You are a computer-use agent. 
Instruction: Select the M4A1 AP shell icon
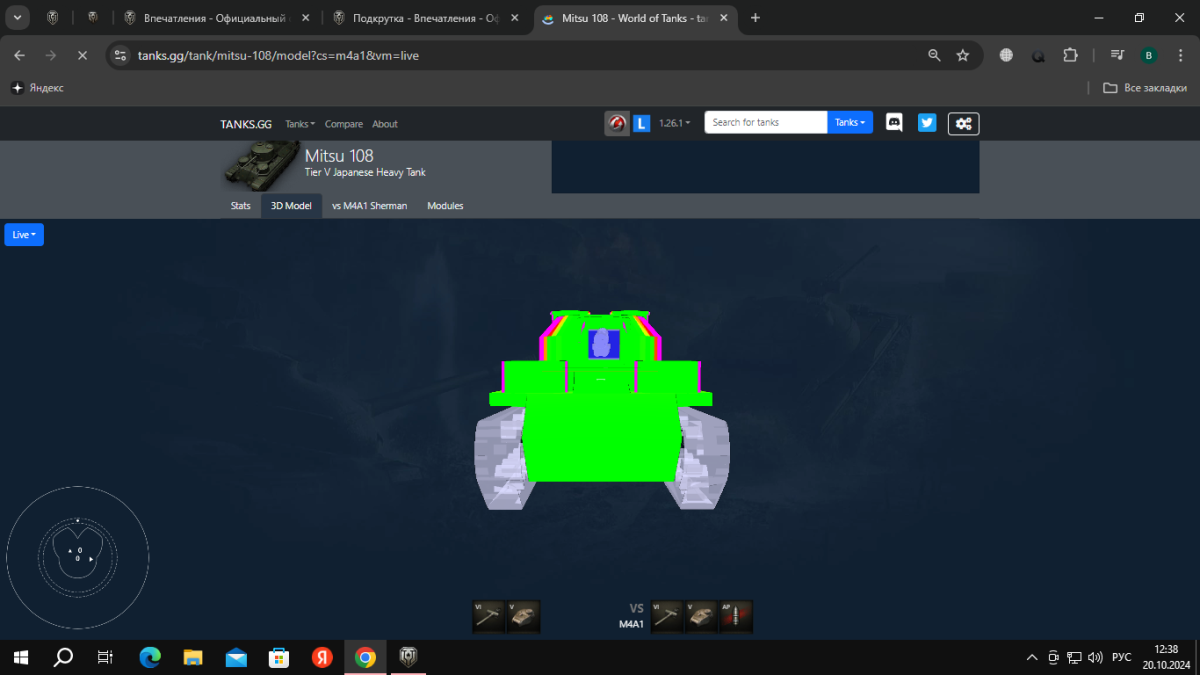(x=736, y=617)
